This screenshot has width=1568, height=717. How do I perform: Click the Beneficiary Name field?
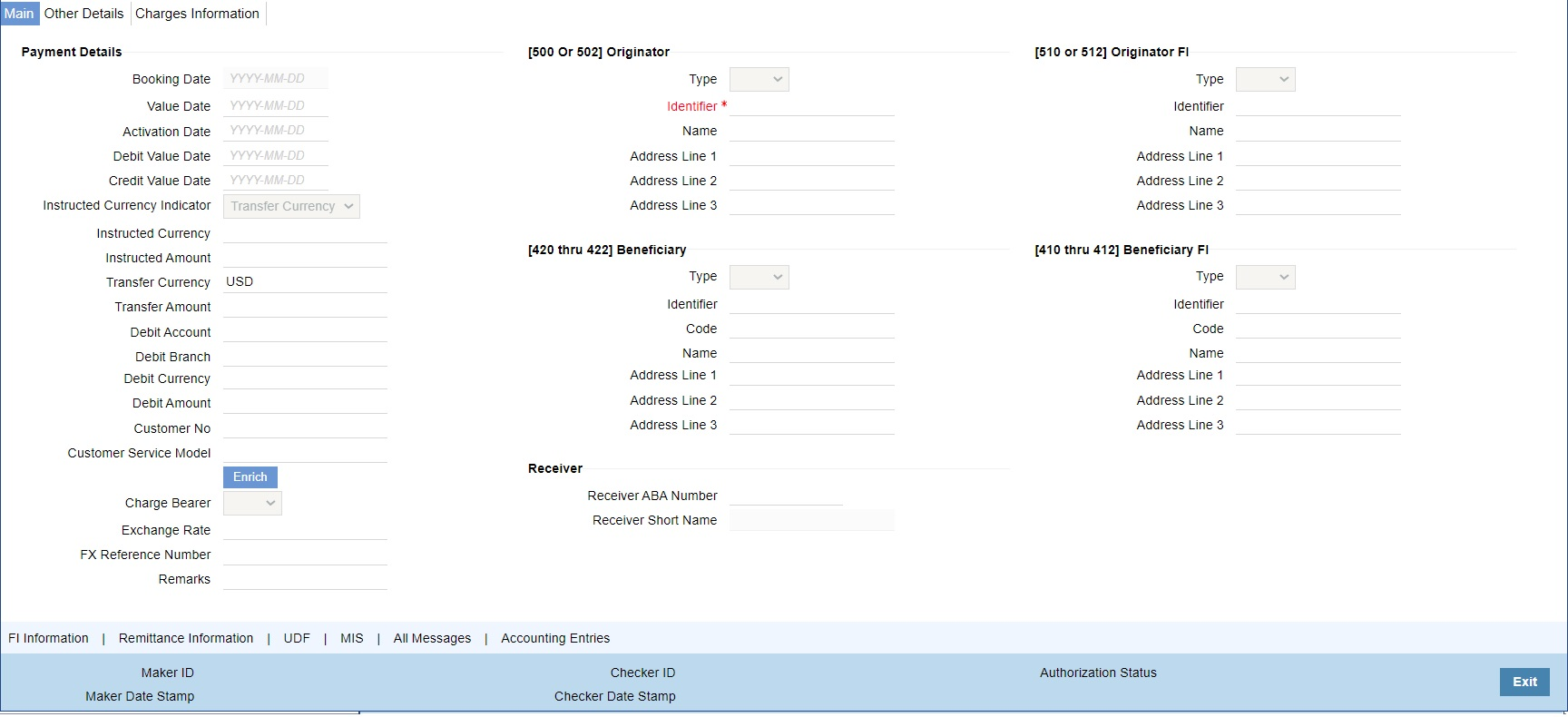(812, 353)
